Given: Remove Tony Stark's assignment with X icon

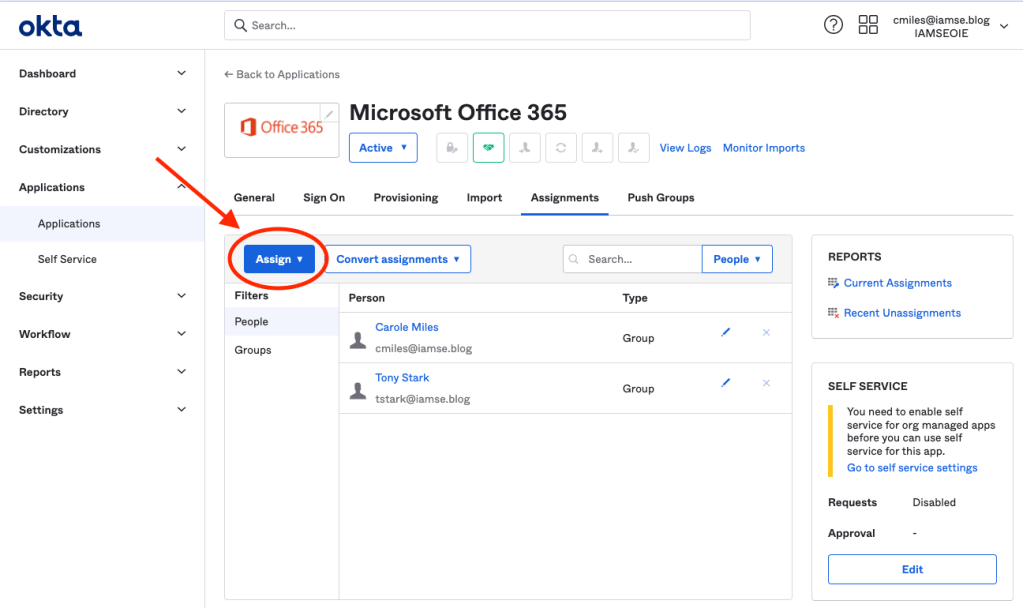Looking at the screenshot, I should [766, 383].
